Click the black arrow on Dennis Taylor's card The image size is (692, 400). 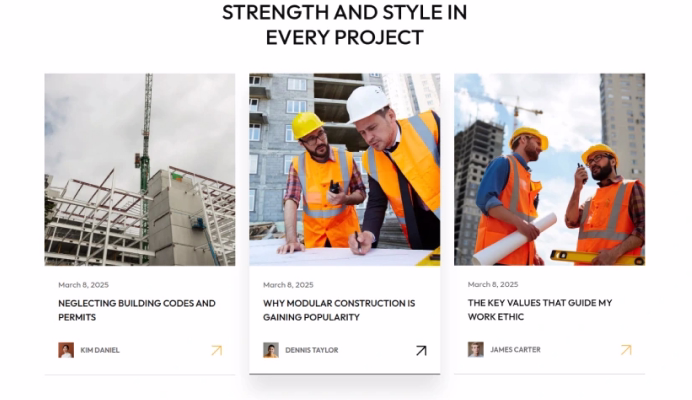[x=421, y=351]
